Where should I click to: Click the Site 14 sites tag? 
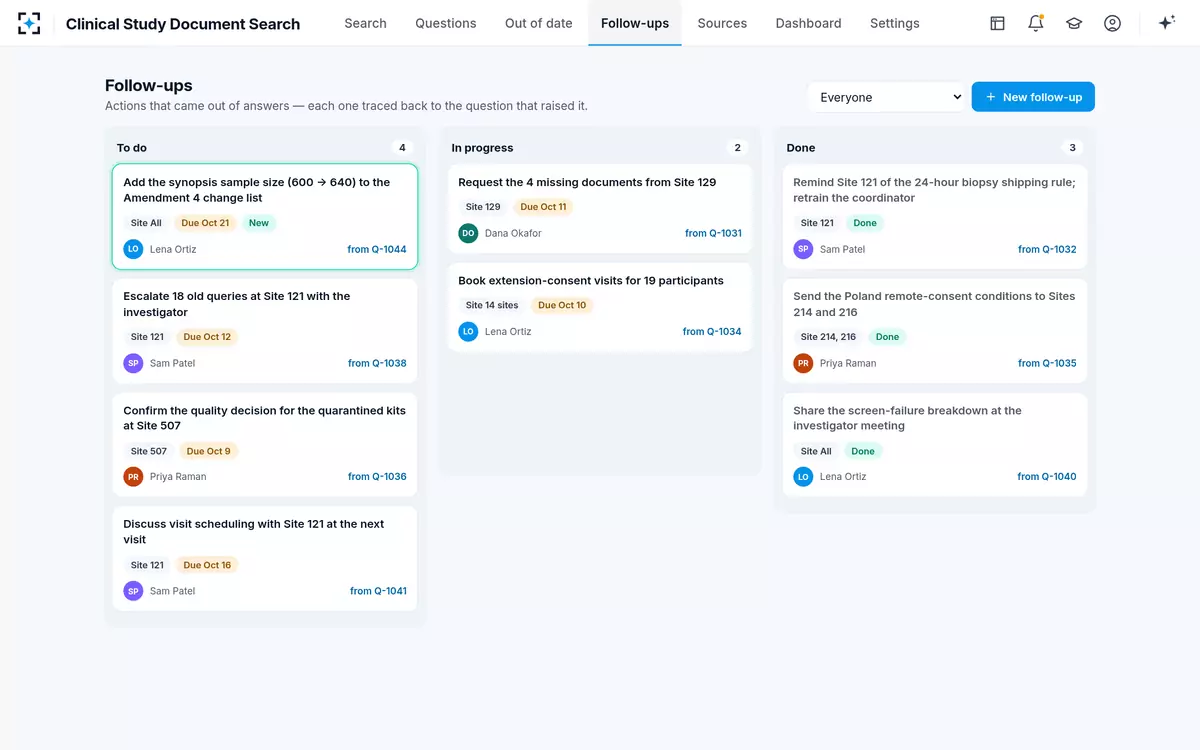click(x=492, y=305)
